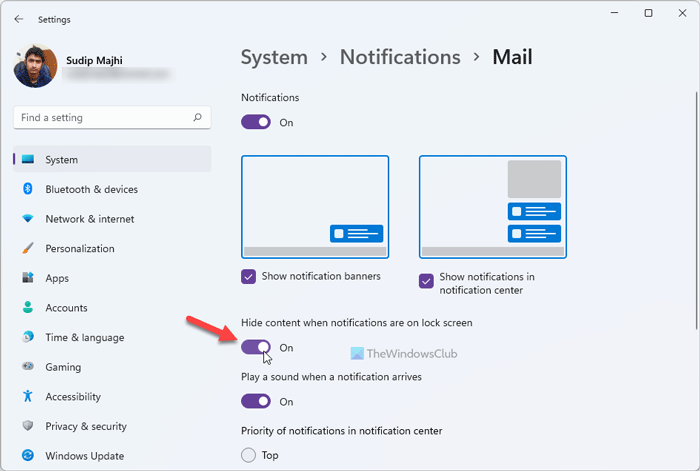The height and width of the screenshot is (471, 700).
Task: Click the Network & internet wifi icon
Action: click(x=28, y=219)
